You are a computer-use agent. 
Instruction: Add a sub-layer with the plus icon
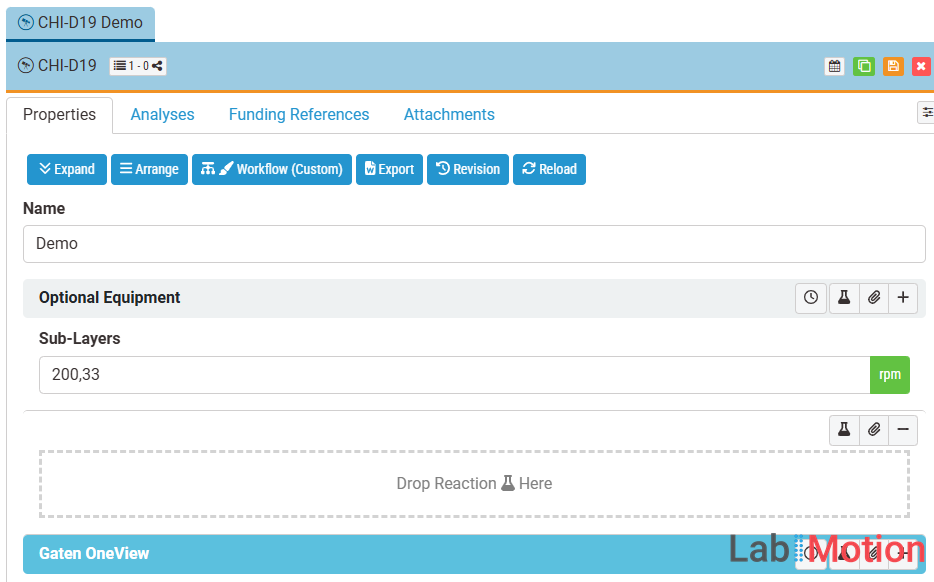(903, 298)
